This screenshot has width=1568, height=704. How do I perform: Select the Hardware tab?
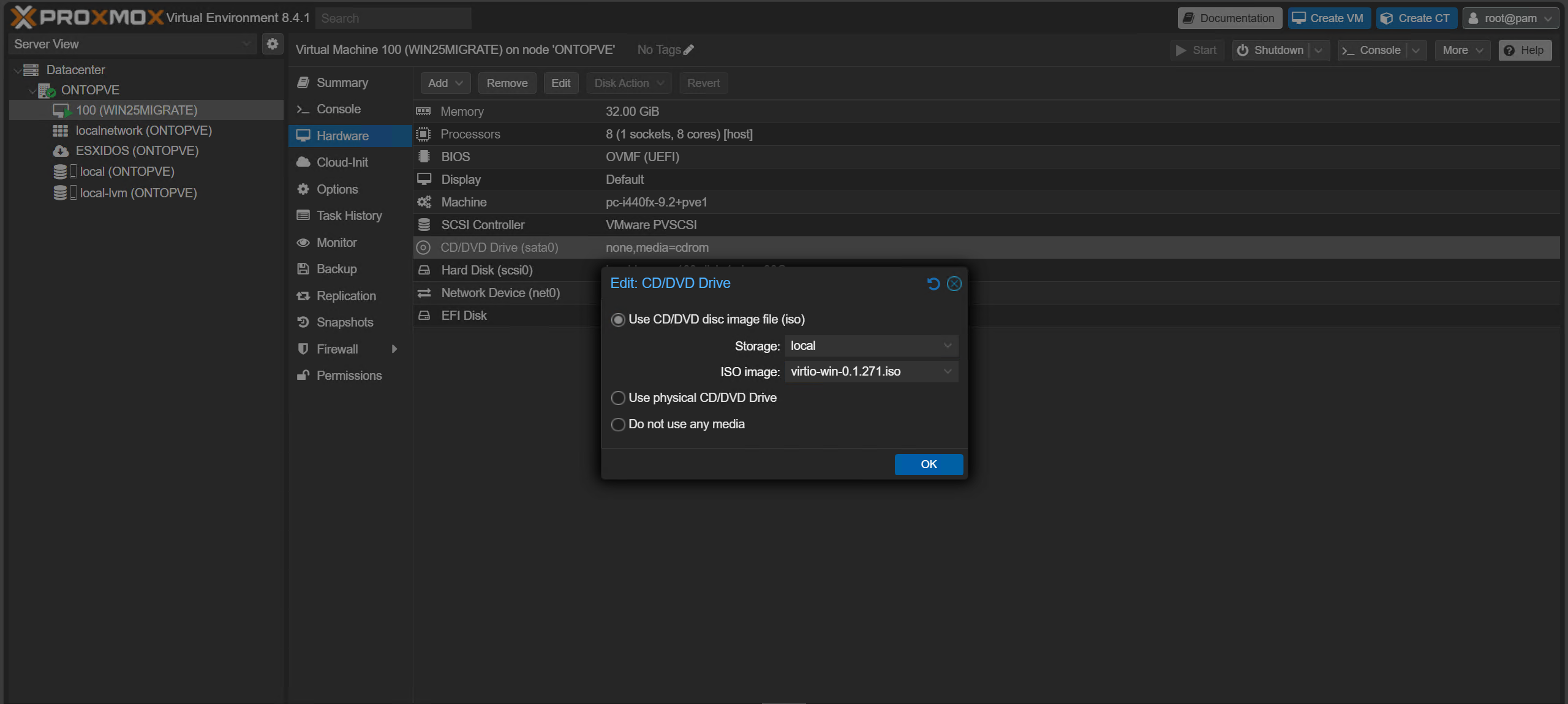(x=350, y=136)
